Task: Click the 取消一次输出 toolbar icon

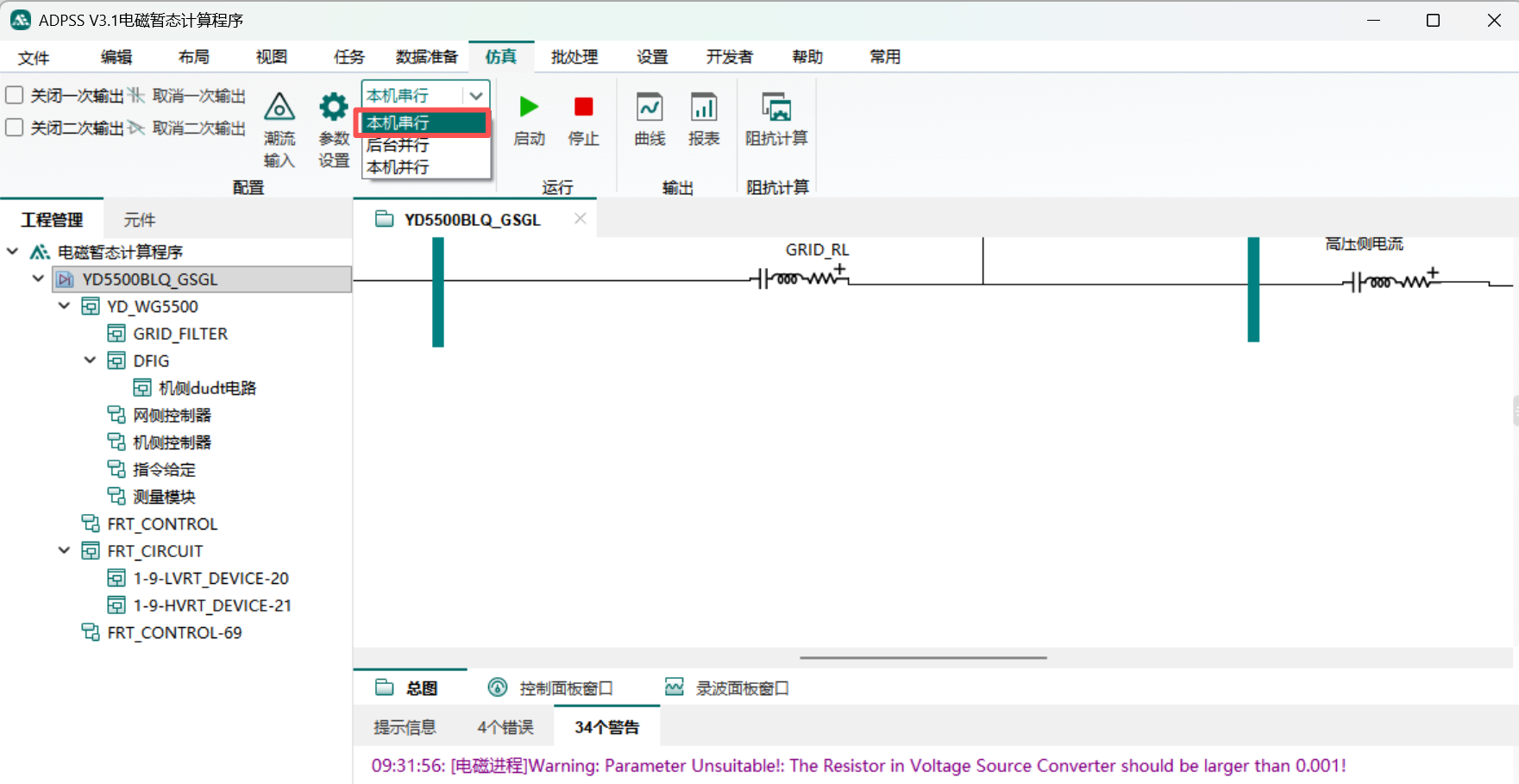Action: pos(136,96)
